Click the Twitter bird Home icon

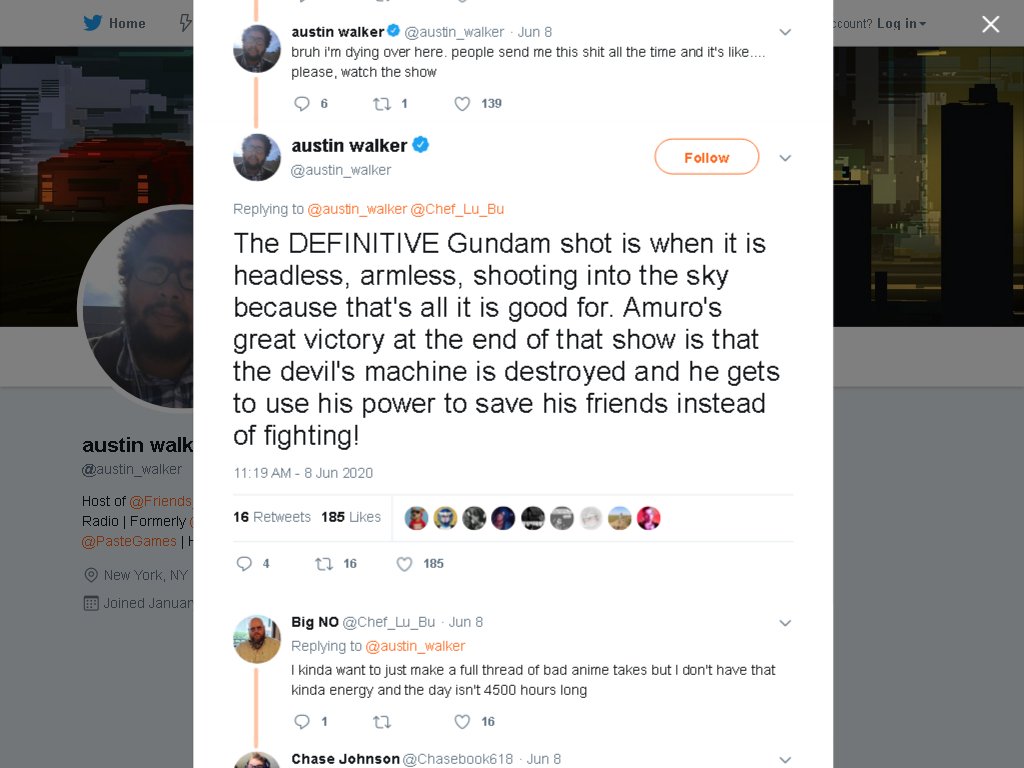click(93, 24)
